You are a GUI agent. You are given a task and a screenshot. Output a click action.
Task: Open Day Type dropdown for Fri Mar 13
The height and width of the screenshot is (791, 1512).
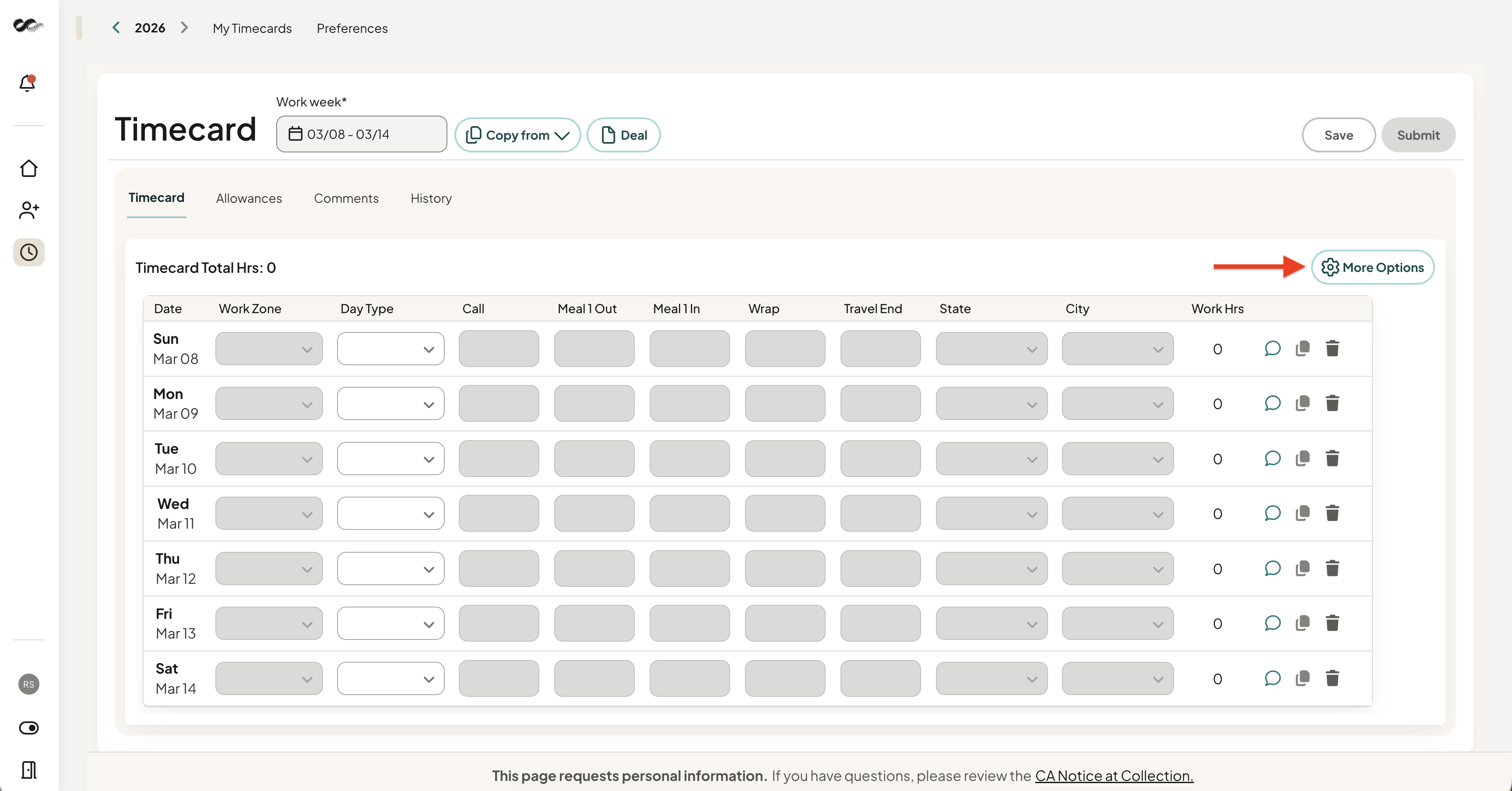(x=390, y=623)
